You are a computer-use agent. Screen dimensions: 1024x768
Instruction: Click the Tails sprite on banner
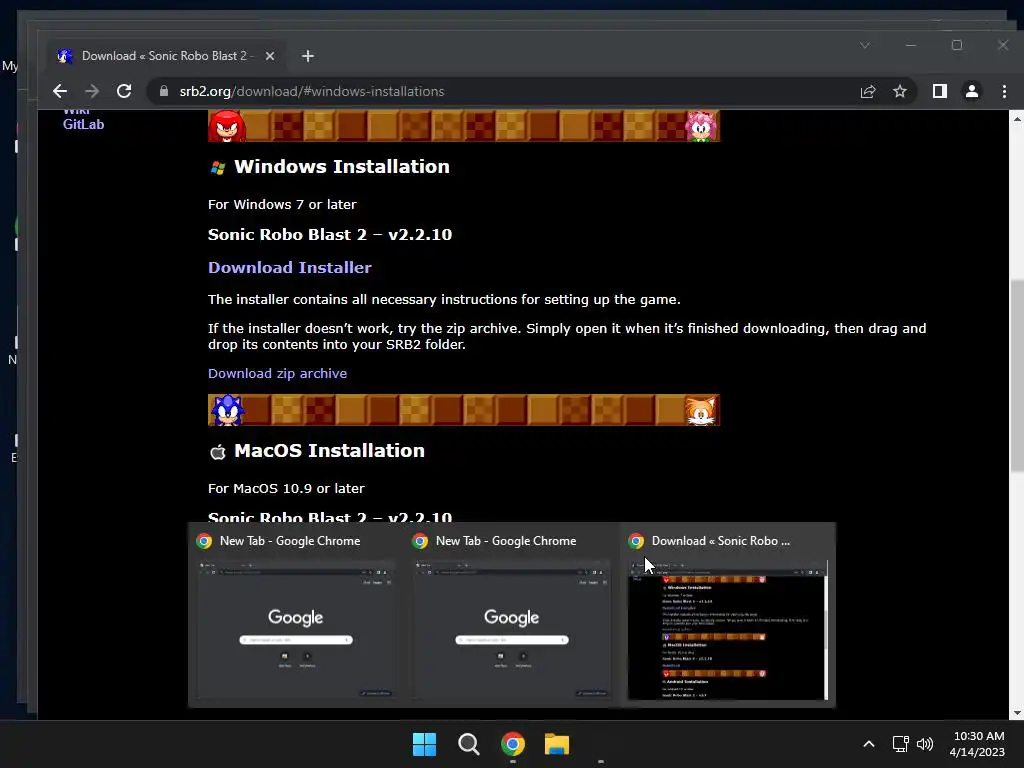click(x=701, y=410)
